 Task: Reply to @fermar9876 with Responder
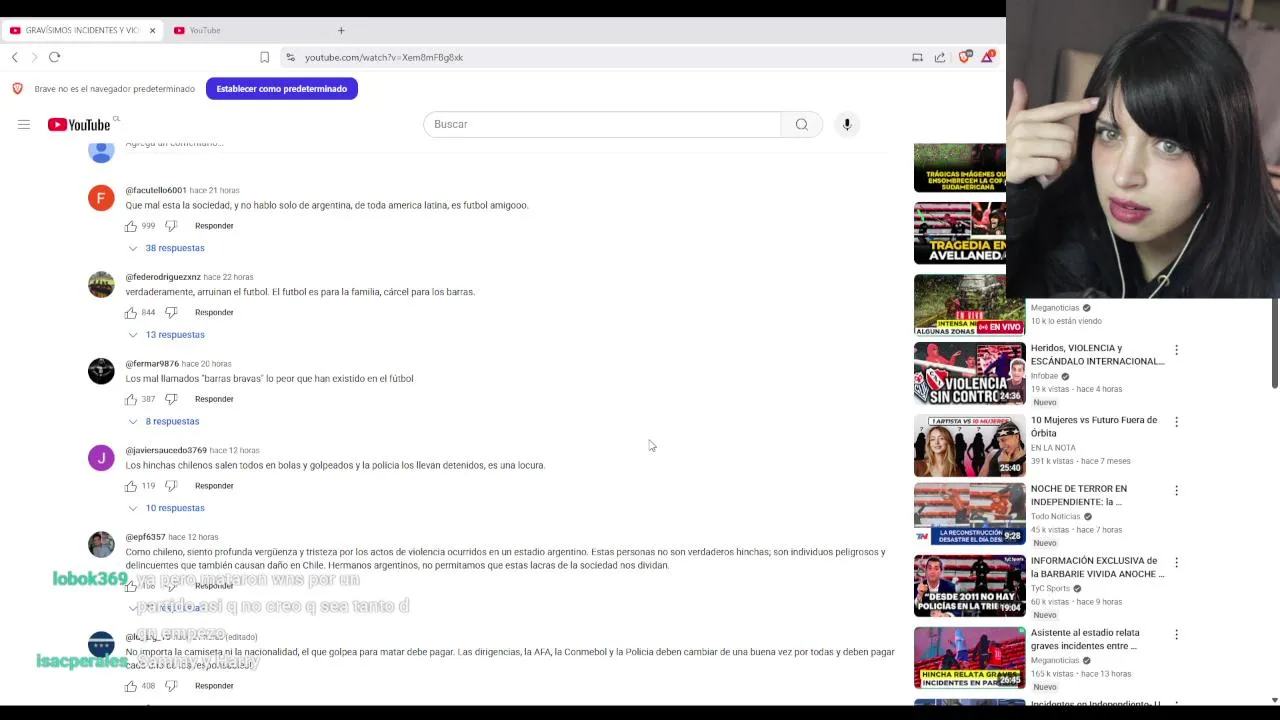click(x=214, y=399)
